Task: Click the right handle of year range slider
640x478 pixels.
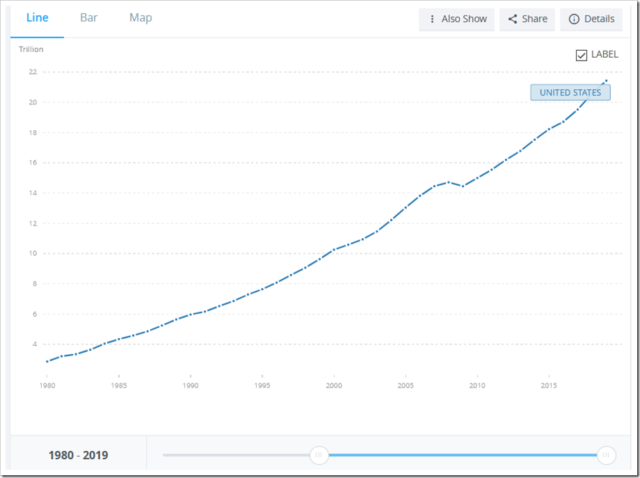Action: click(605, 455)
